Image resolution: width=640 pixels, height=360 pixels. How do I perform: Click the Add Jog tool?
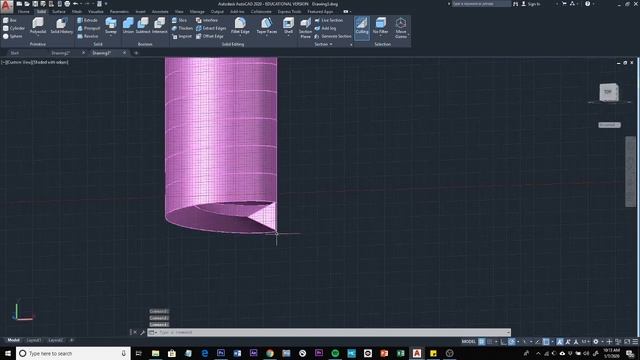pyautogui.click(x=325, y=28)
